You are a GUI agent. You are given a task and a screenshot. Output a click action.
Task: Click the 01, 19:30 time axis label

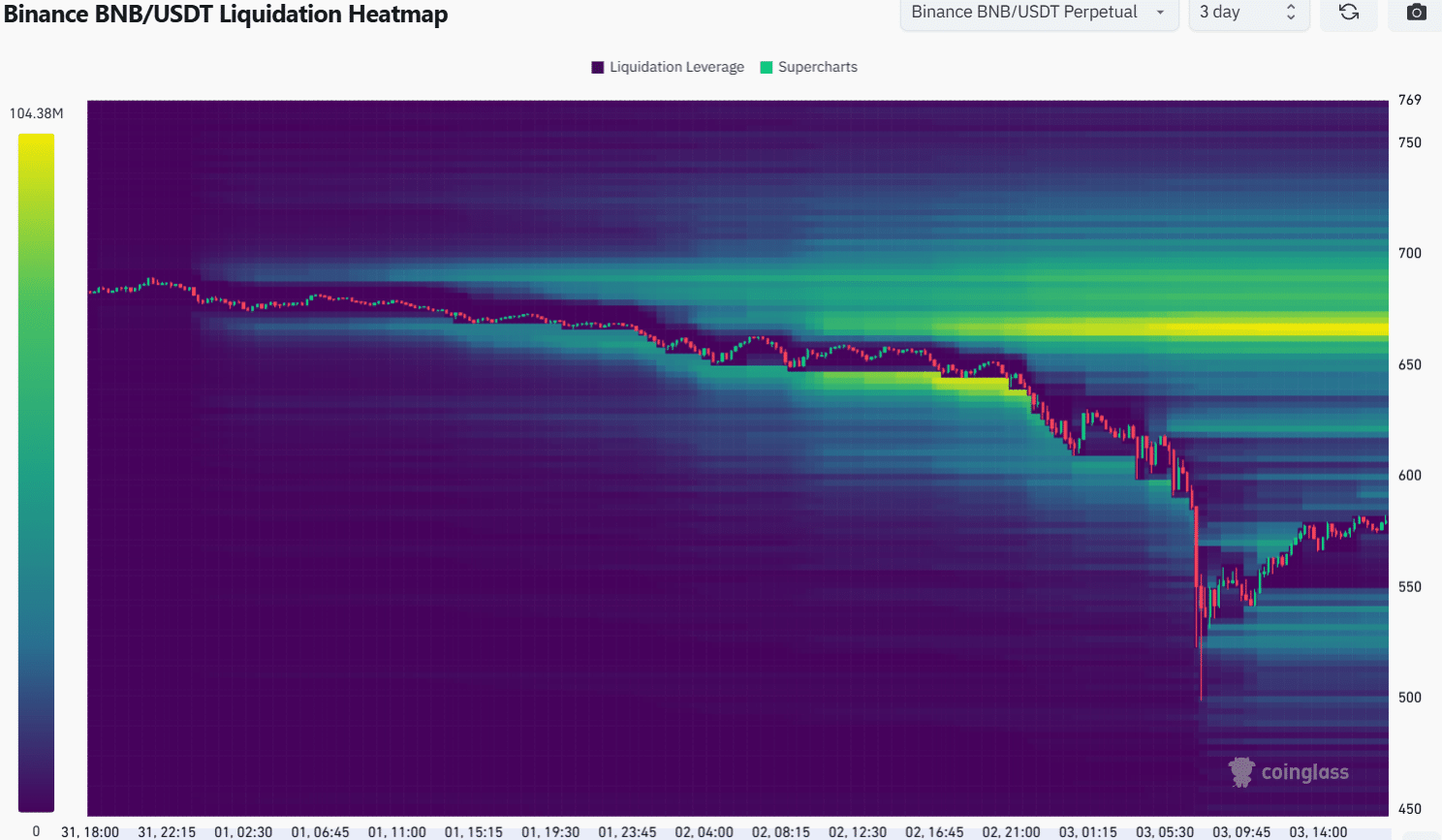(550, 831)
